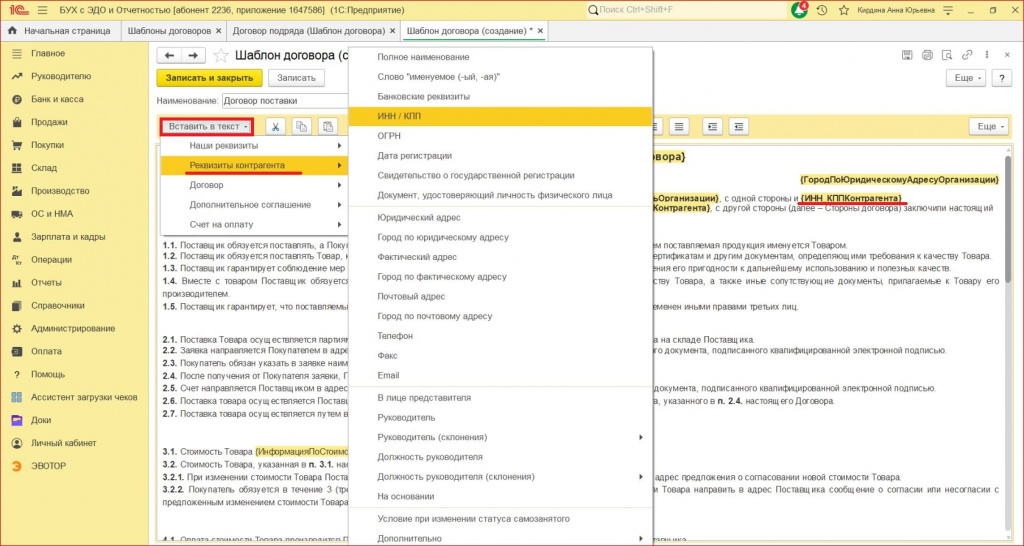Viewport: 1024px width, 546px height.
Task: Focus the global search field
Action: [686, 10]
